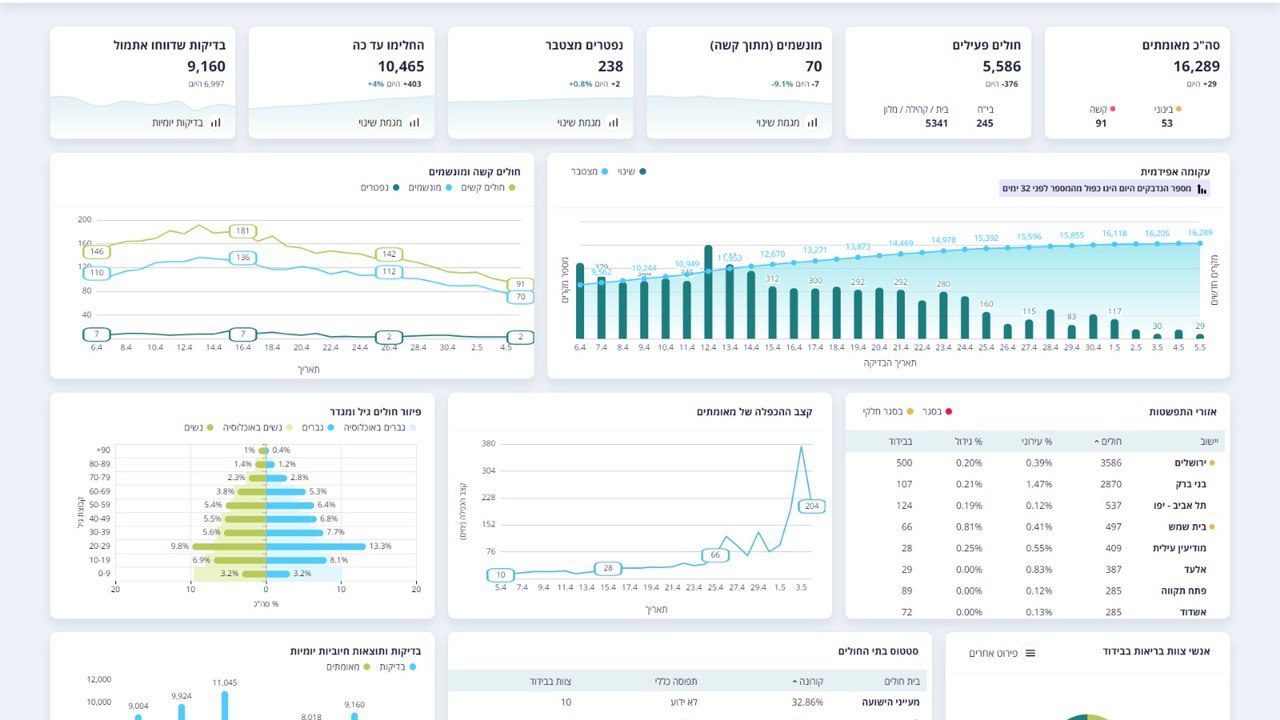The image size is (1280, 720).
Task: Select the פתח תקווה row
Action: click(x=1037, y=591)
